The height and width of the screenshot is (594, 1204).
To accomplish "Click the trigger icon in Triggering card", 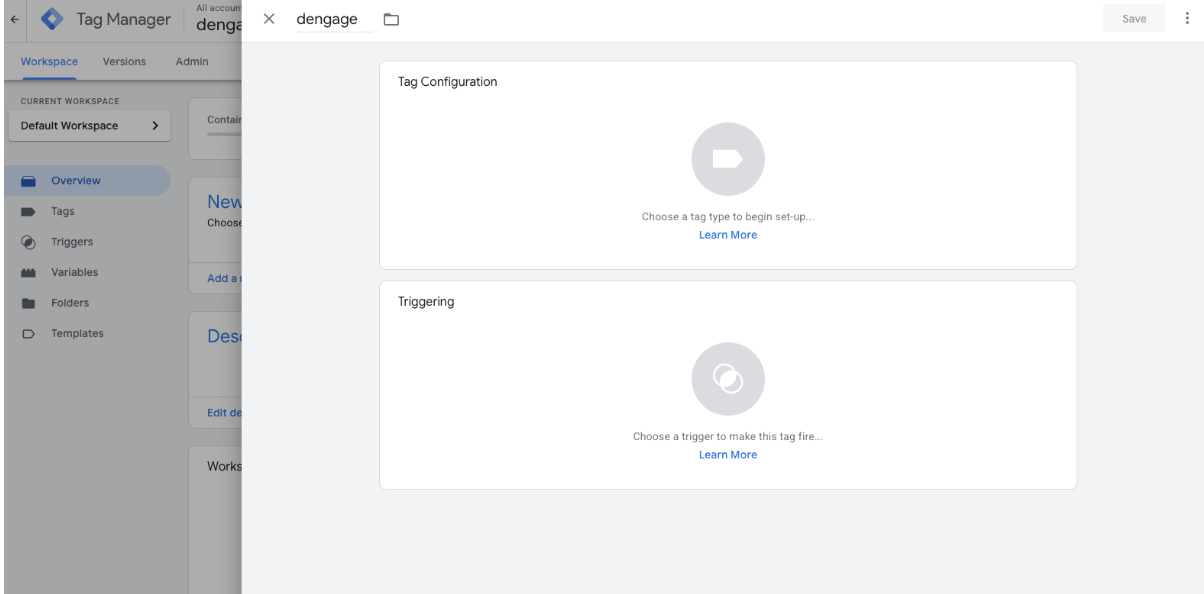I will [x=728, y=379].
